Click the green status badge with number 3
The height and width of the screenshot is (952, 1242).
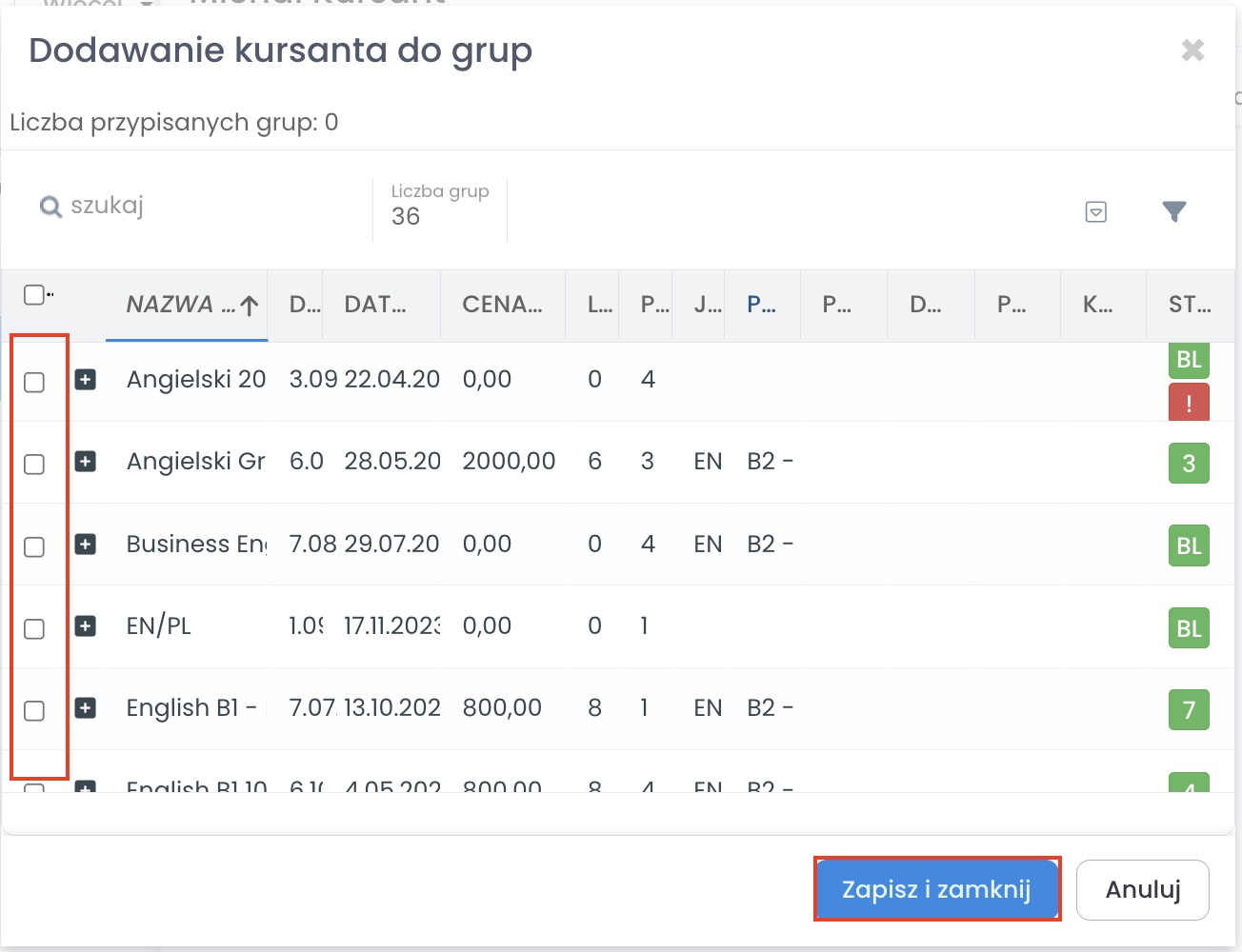tap(1189, 464)
